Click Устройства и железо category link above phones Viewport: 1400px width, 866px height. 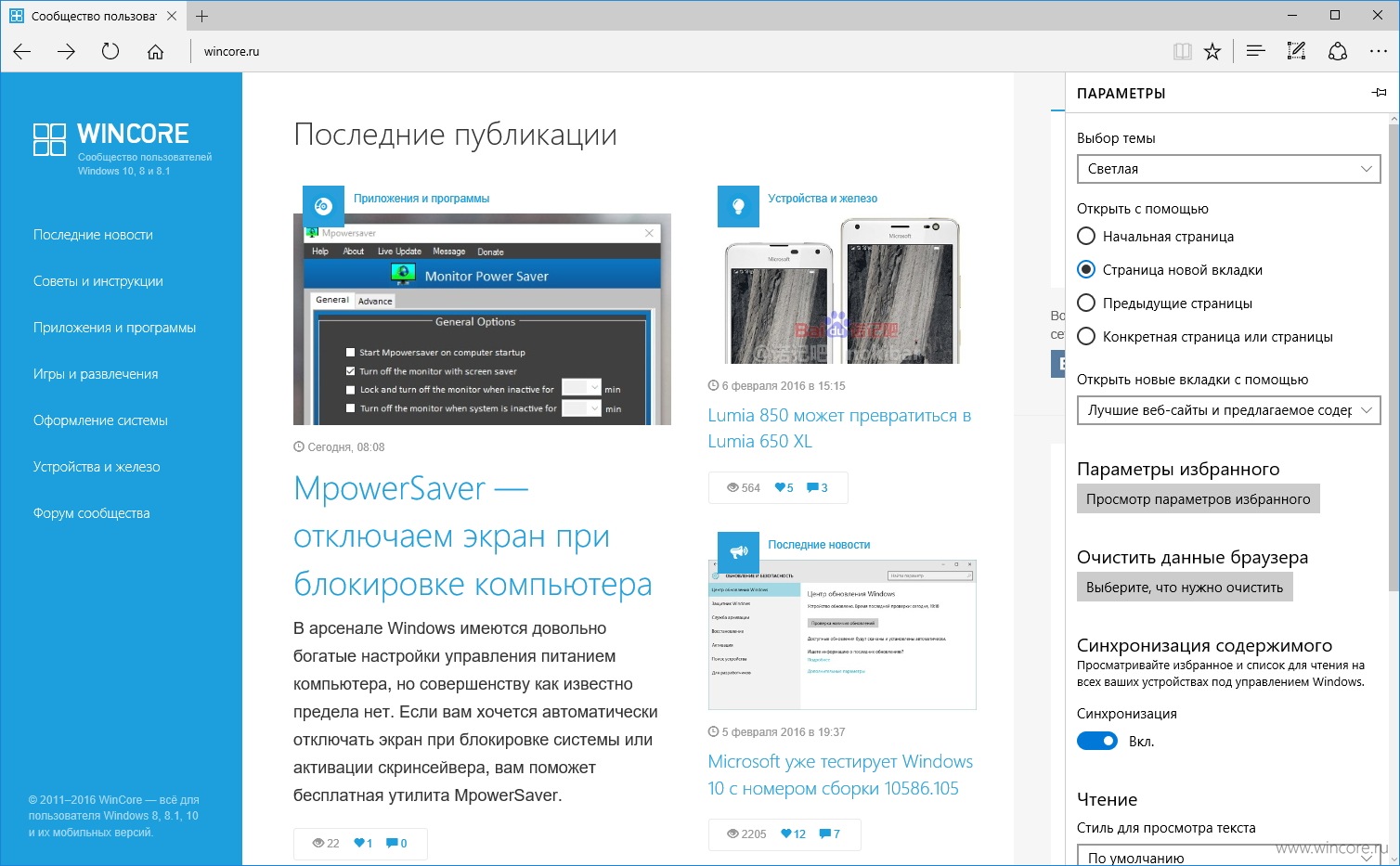tap(823, 199)
